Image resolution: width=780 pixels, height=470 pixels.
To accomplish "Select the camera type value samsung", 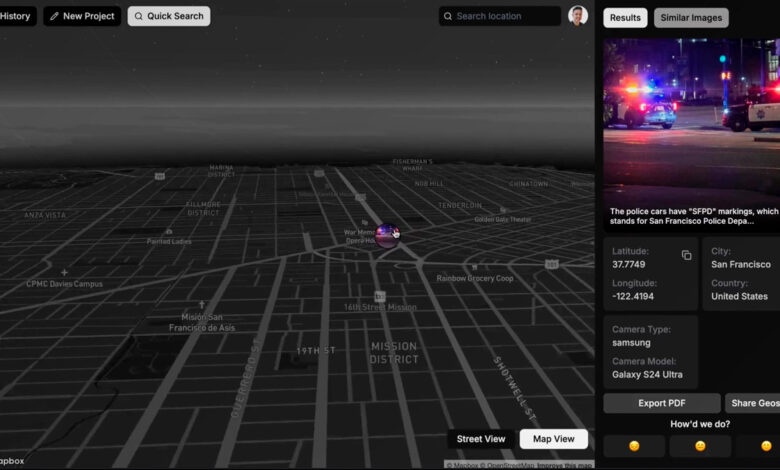I will 631,343.
